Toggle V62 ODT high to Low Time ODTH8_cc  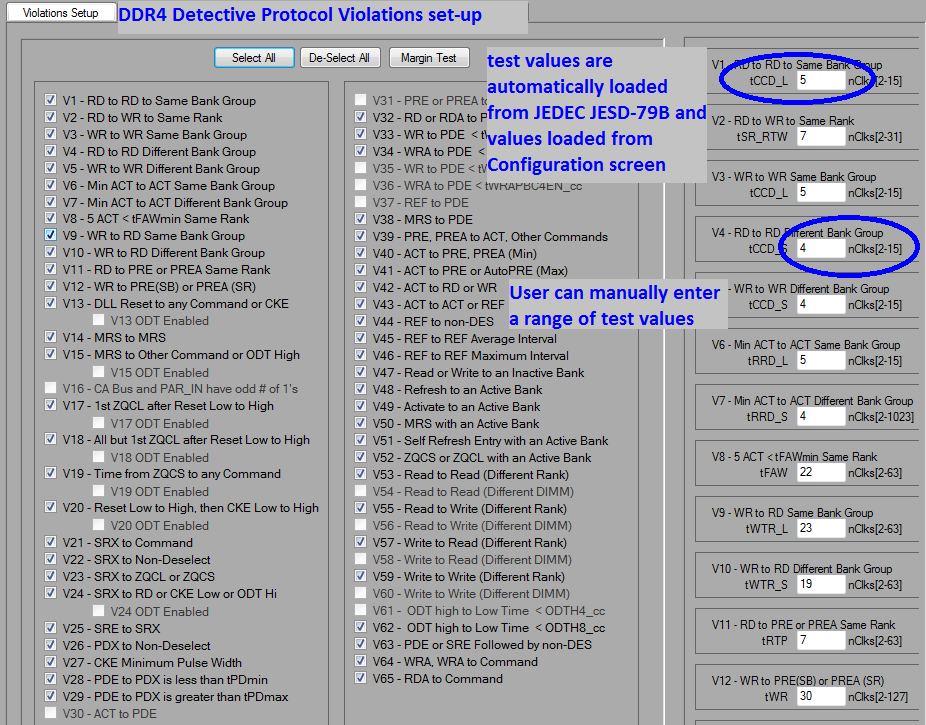tap(360, 627)
